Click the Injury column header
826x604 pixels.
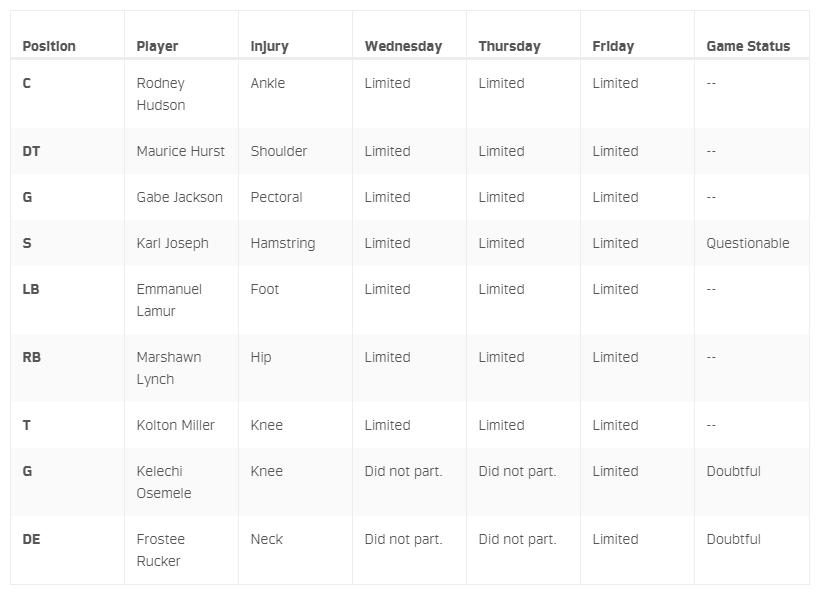point(269,46)
